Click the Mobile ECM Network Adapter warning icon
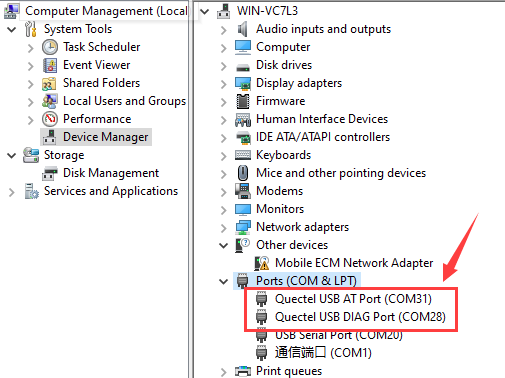 pyautogui.click(x=262, y=263)
